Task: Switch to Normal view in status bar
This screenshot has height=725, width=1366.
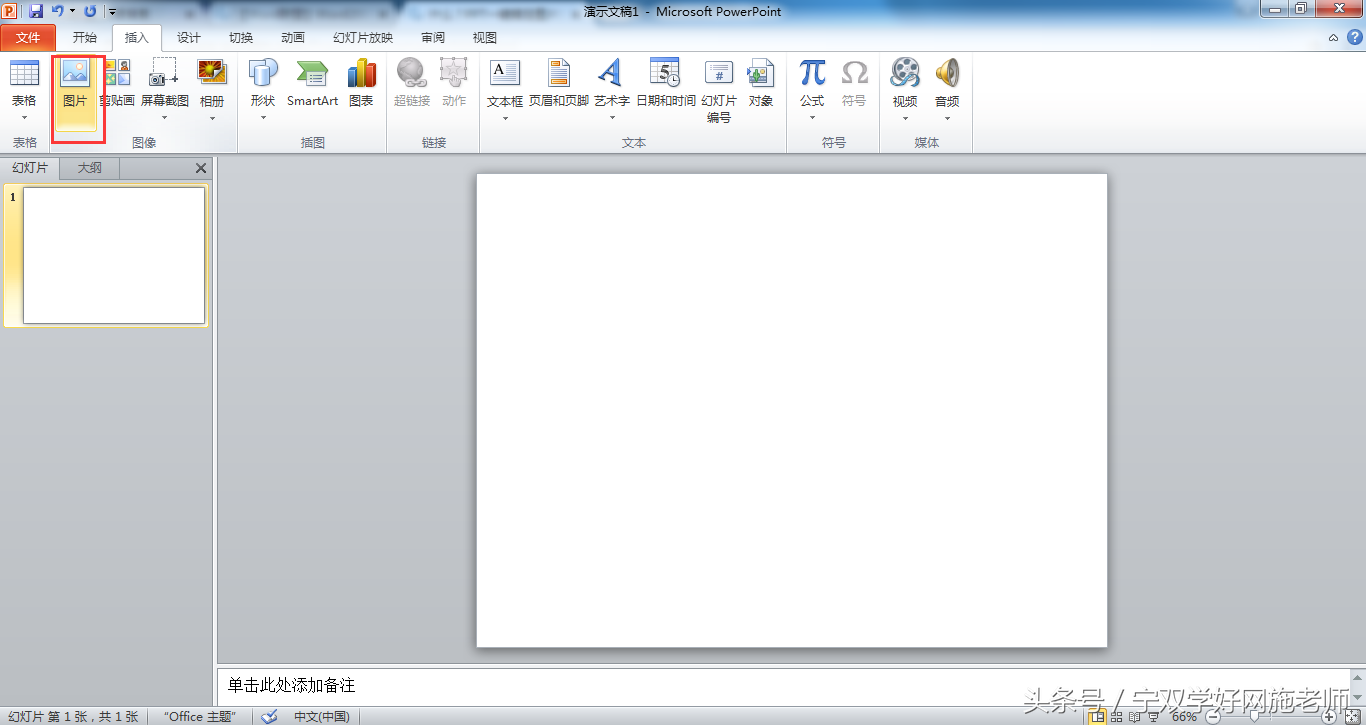Action: point(1098,716)
